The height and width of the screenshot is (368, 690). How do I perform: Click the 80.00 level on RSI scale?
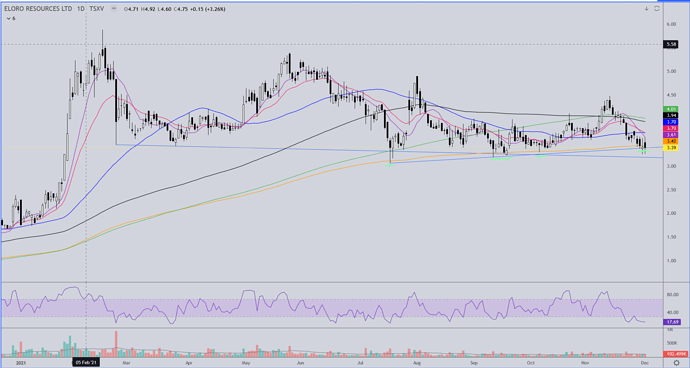tap(673, 295)
